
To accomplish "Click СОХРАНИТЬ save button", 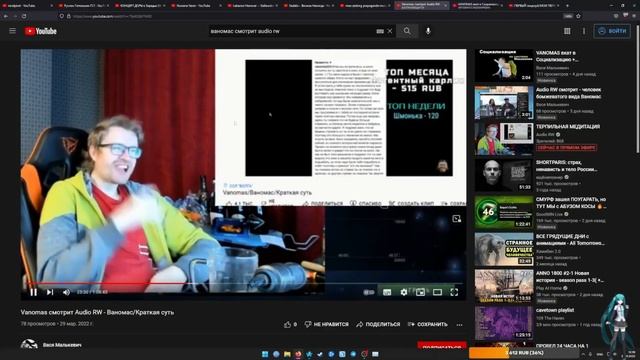I will pos(428,324).
